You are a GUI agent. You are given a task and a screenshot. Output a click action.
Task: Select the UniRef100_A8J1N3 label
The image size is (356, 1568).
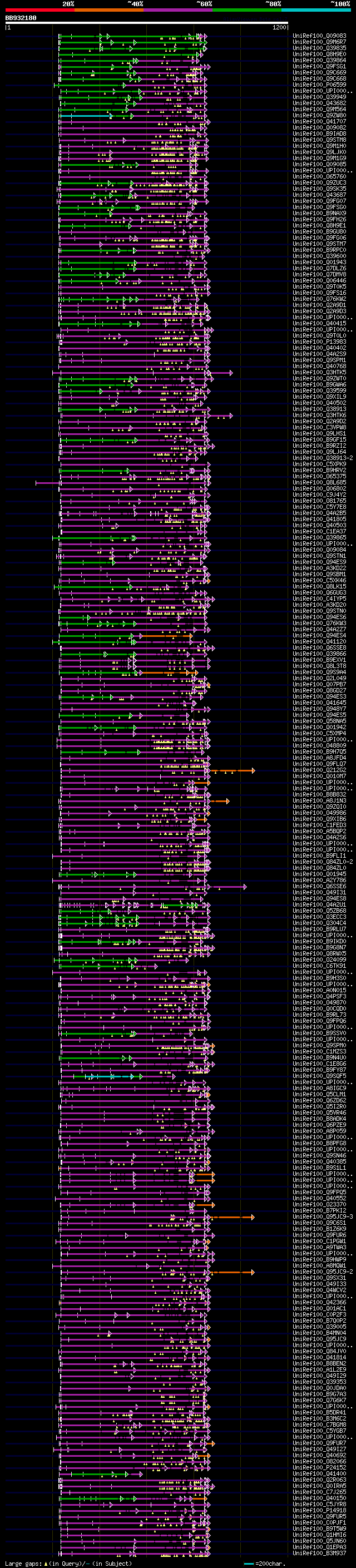pos(319,801)
